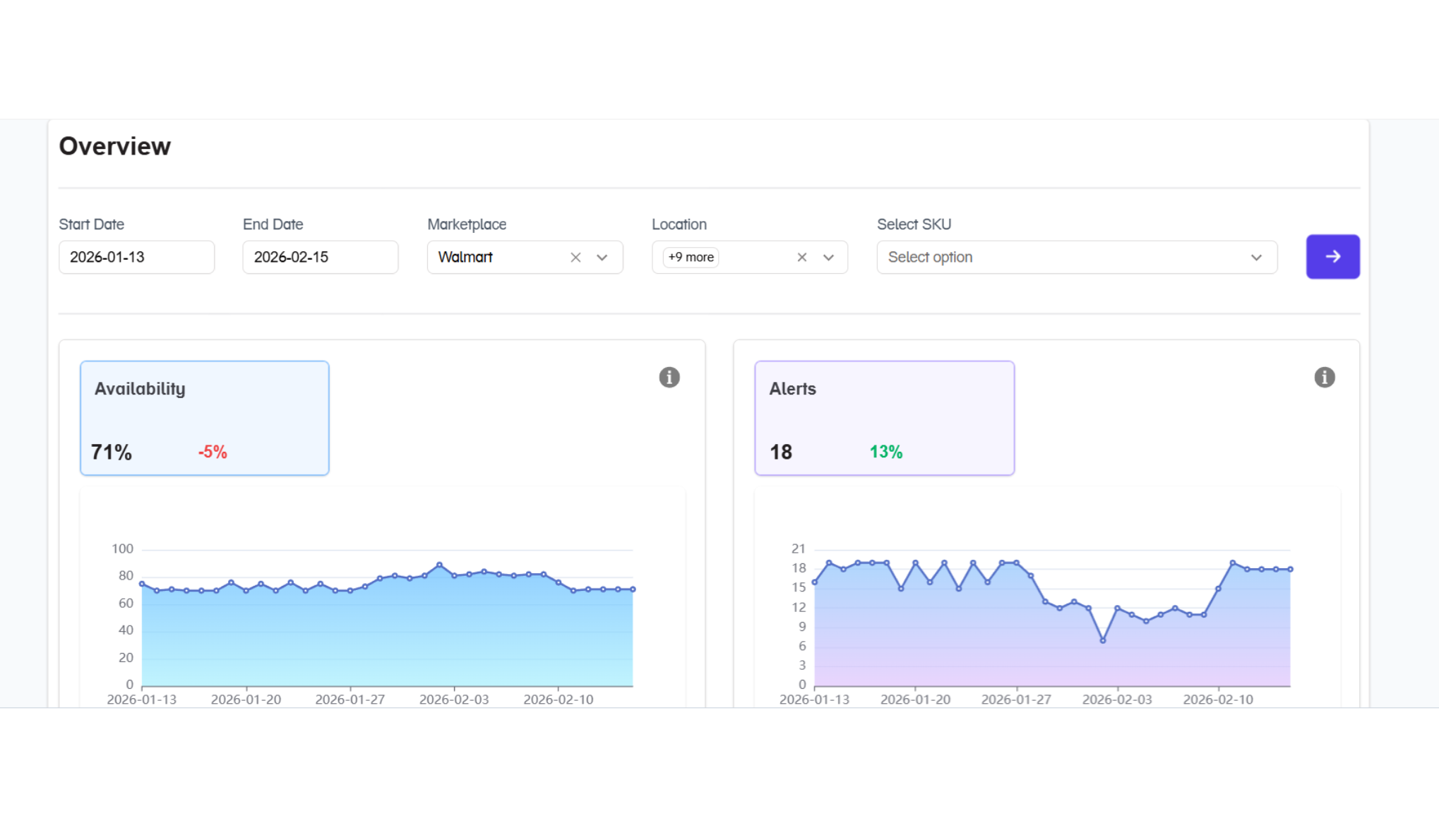Click the End Date field
Screen dimensions: 1439x840
320,258
